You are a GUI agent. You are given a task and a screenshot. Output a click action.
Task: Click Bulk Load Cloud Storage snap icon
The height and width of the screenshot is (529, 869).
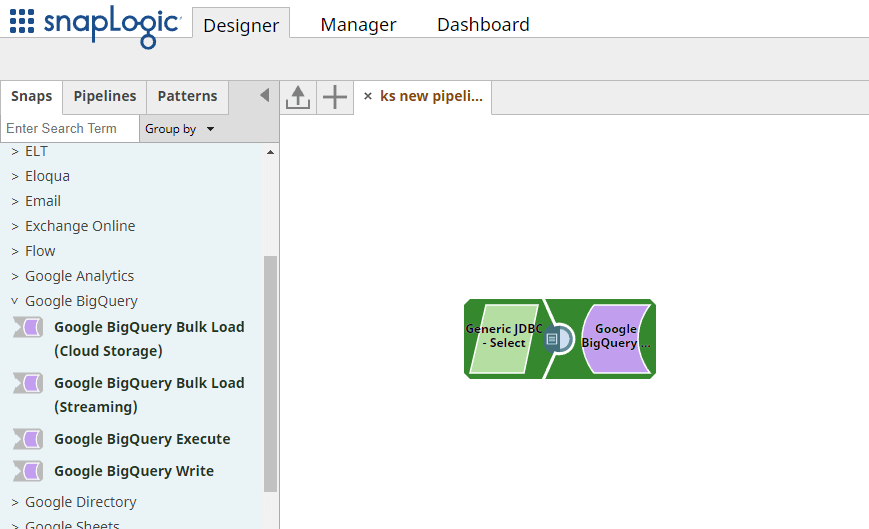pos(28,327)
